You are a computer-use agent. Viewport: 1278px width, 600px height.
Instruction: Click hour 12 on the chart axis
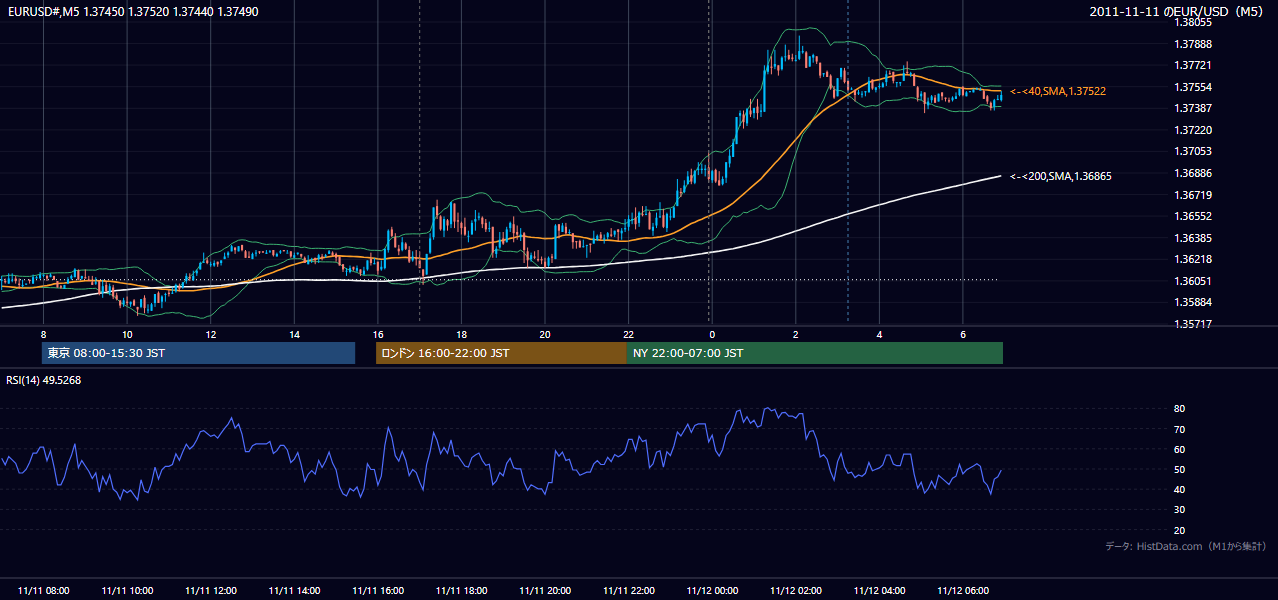pos(211,334)
